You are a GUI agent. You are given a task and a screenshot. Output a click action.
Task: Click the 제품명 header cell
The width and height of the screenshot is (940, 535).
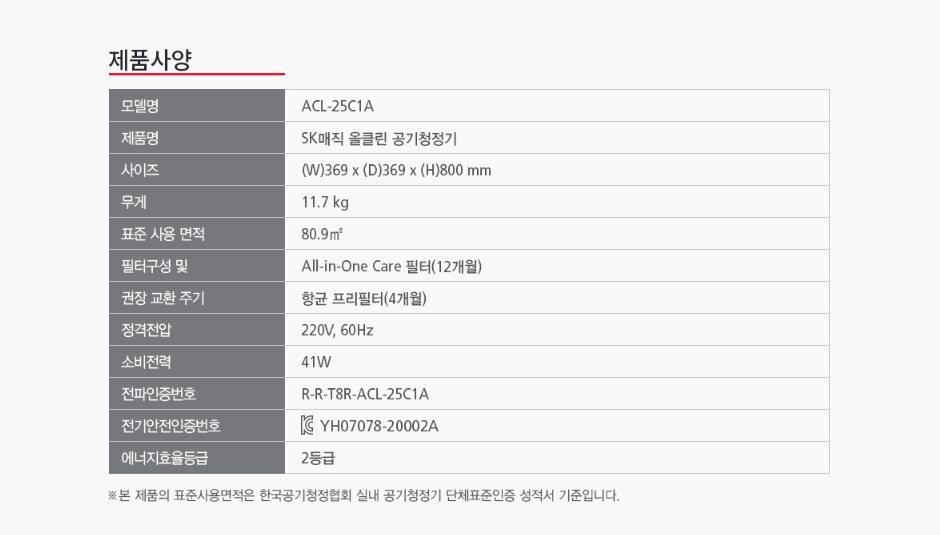[197, 138]
